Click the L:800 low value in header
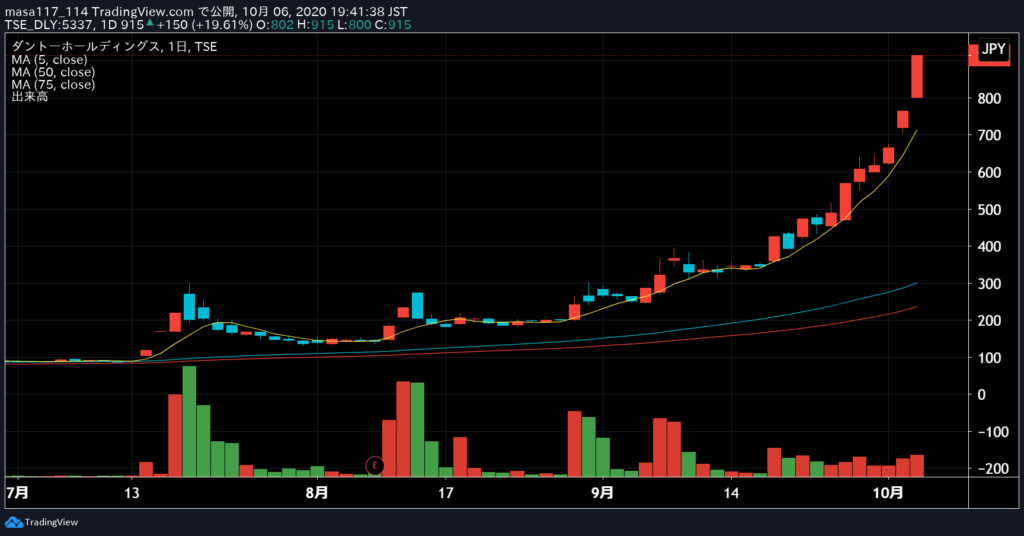 (354, 25)
